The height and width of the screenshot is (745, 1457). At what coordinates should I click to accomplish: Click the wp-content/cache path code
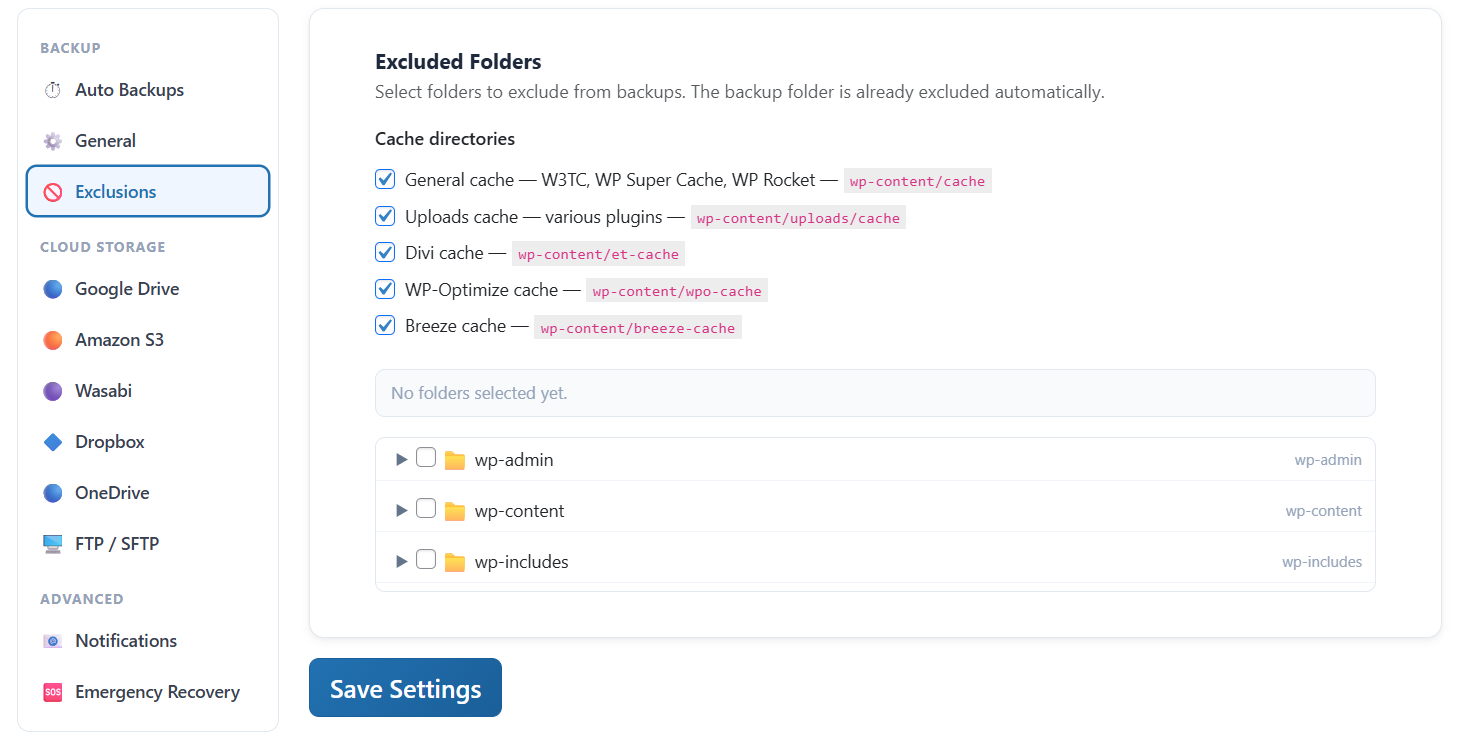click(x=918, y=181)
